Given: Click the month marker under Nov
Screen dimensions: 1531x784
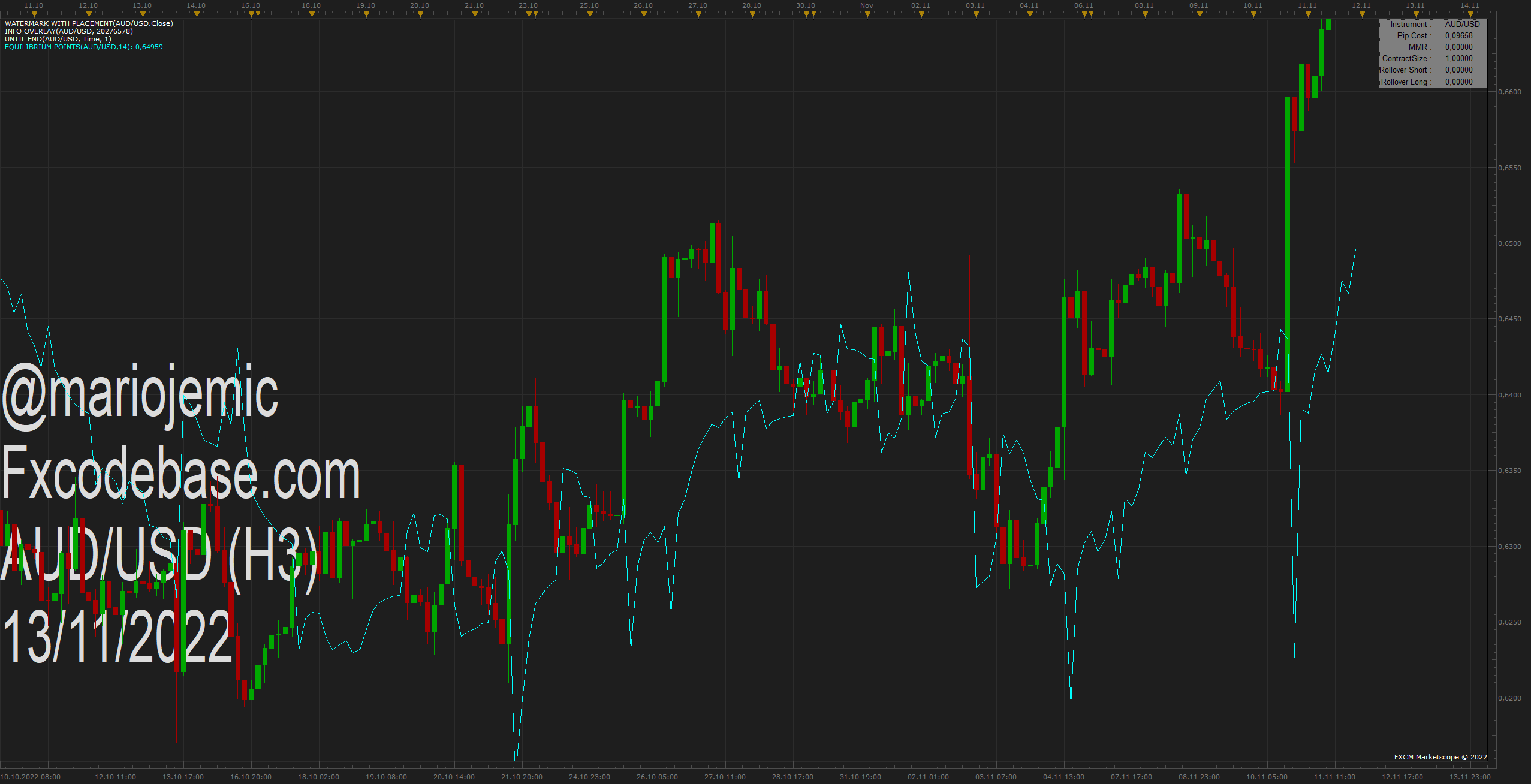Looking at the screenshot, I should [x=867, y=14].
